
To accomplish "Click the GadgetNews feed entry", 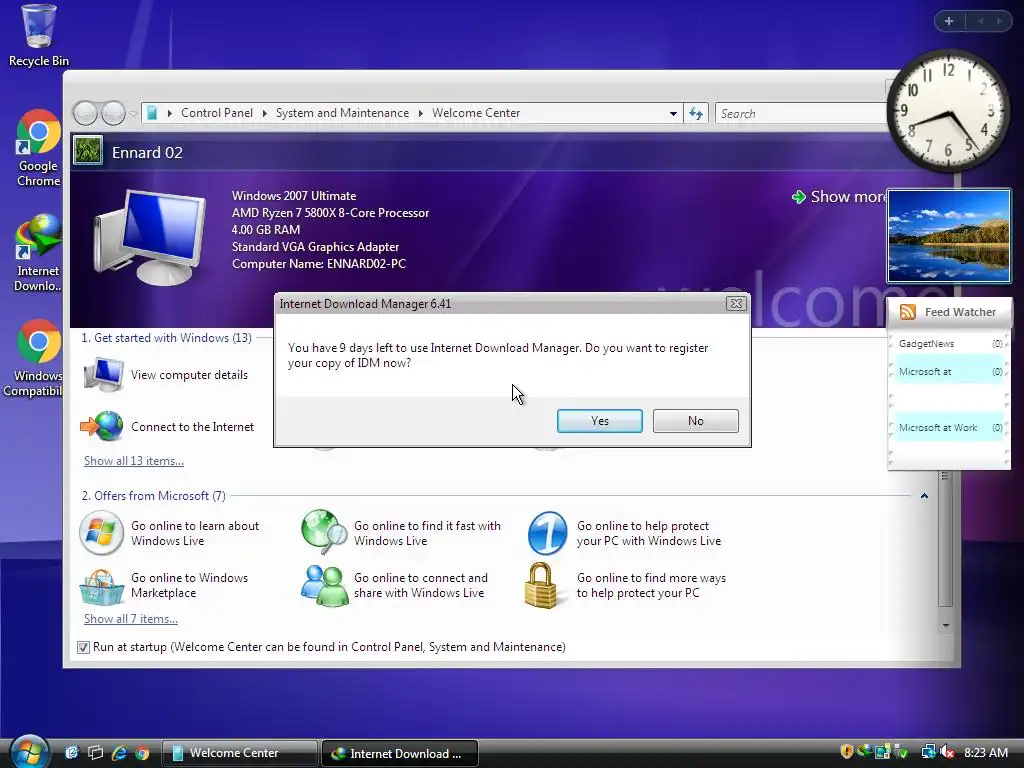I will pos(950,344).
